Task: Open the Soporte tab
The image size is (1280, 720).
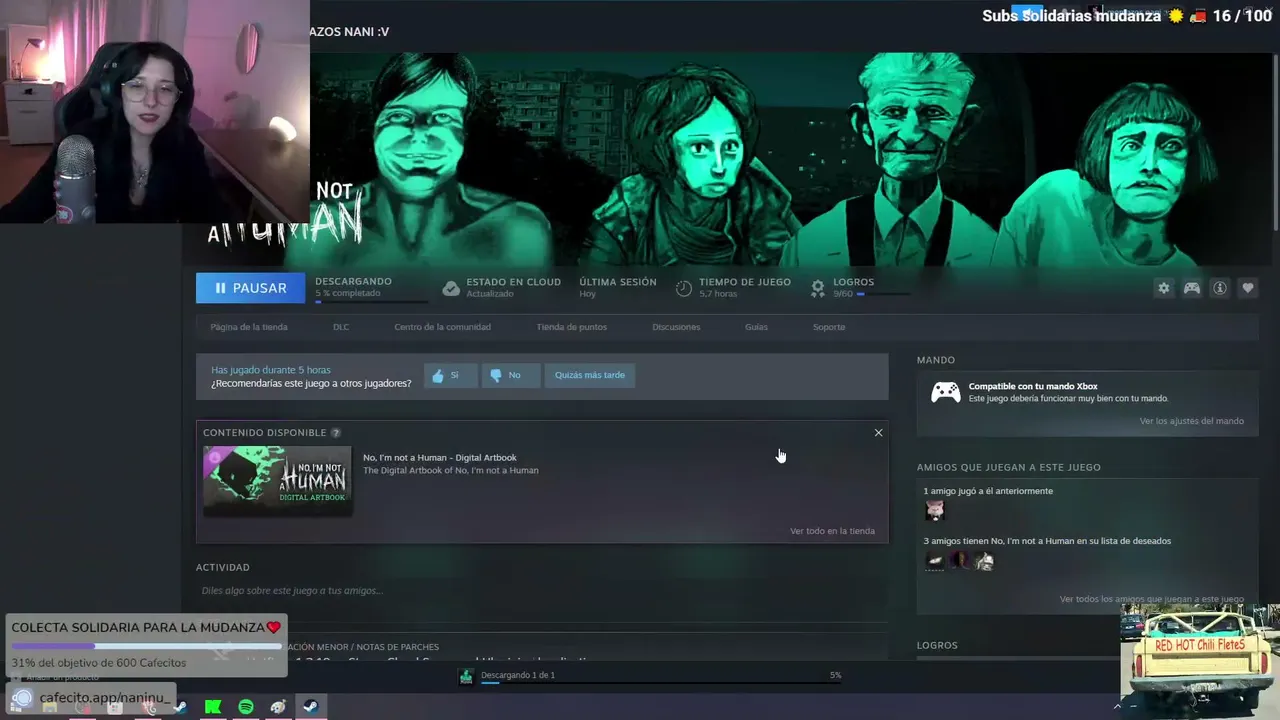Action: point(829,327)
